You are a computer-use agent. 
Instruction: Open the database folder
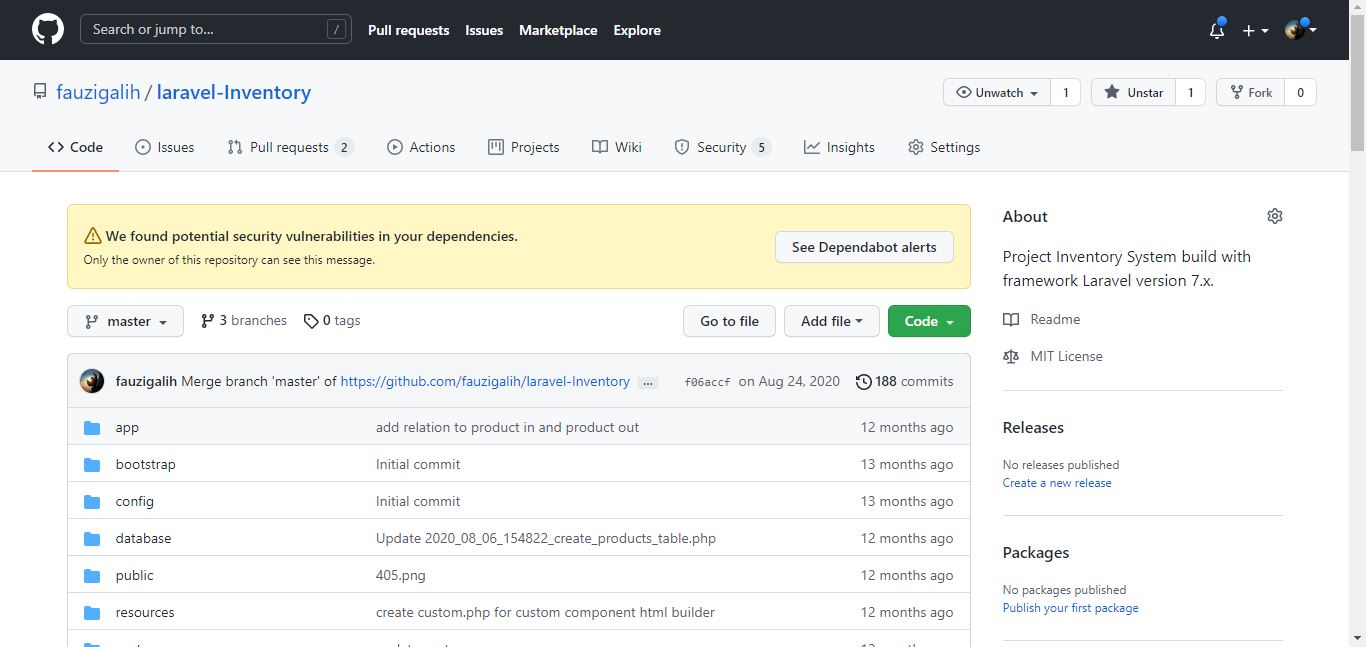coord(143,538)
